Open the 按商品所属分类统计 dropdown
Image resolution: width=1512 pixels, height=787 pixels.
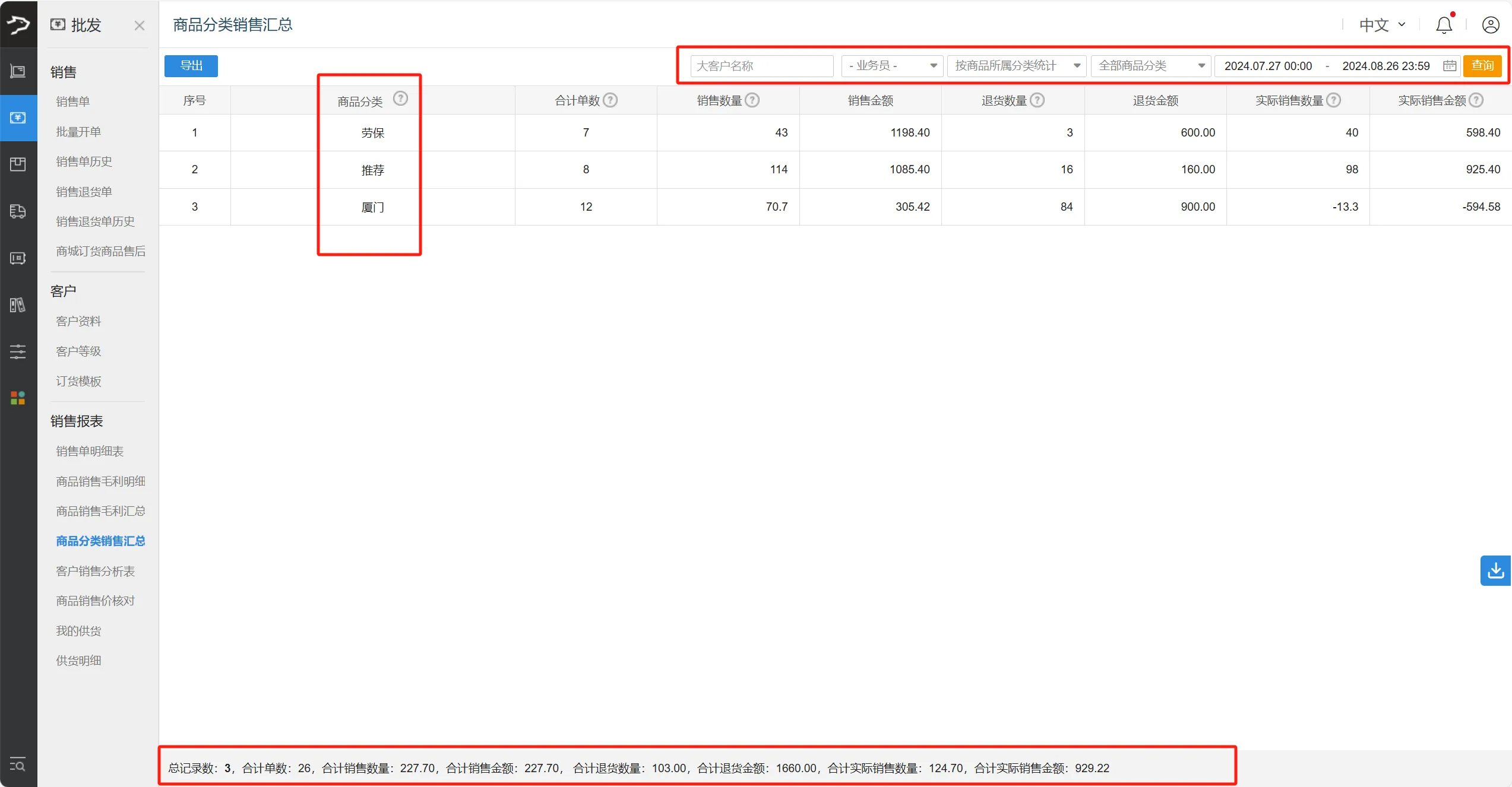click(1016, 66)
